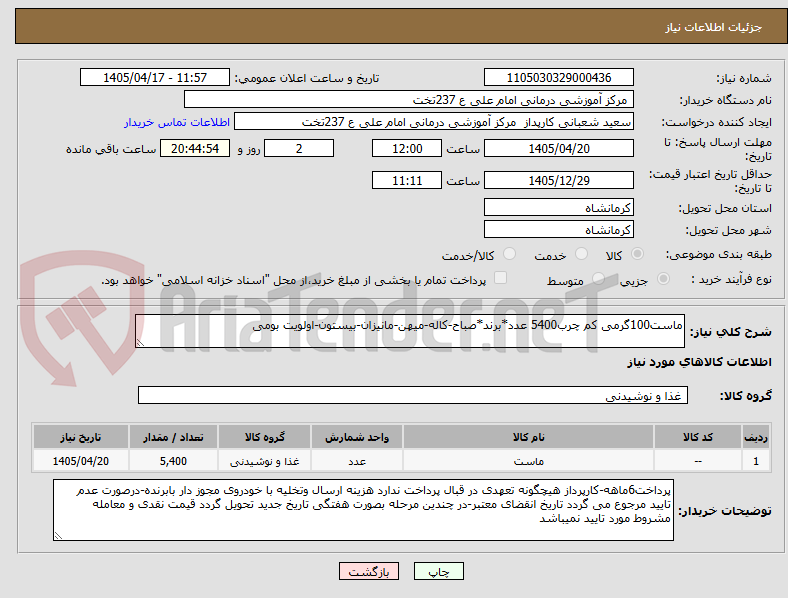Click the response deadline date 1405/04/20 field
The height and width of the screenshot is (598, 788).
coord(559,148)
